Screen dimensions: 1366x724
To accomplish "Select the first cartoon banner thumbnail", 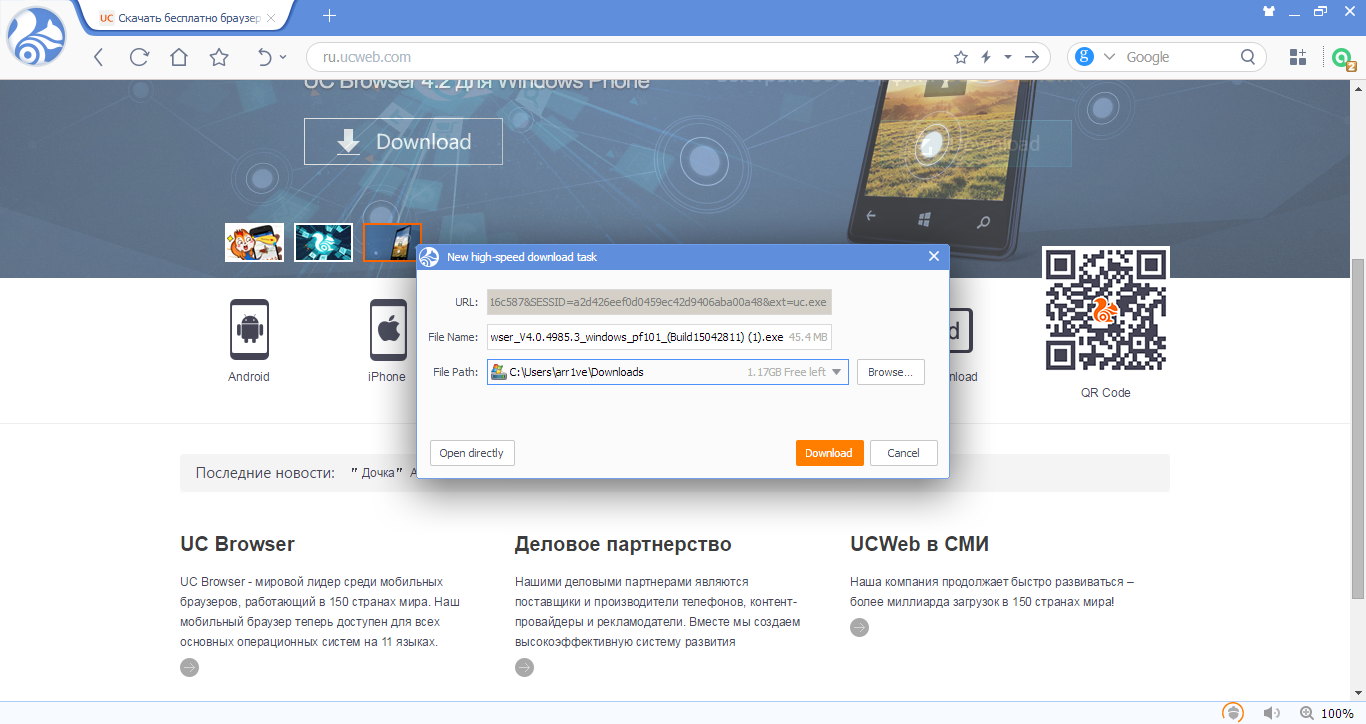I will 254,242.
